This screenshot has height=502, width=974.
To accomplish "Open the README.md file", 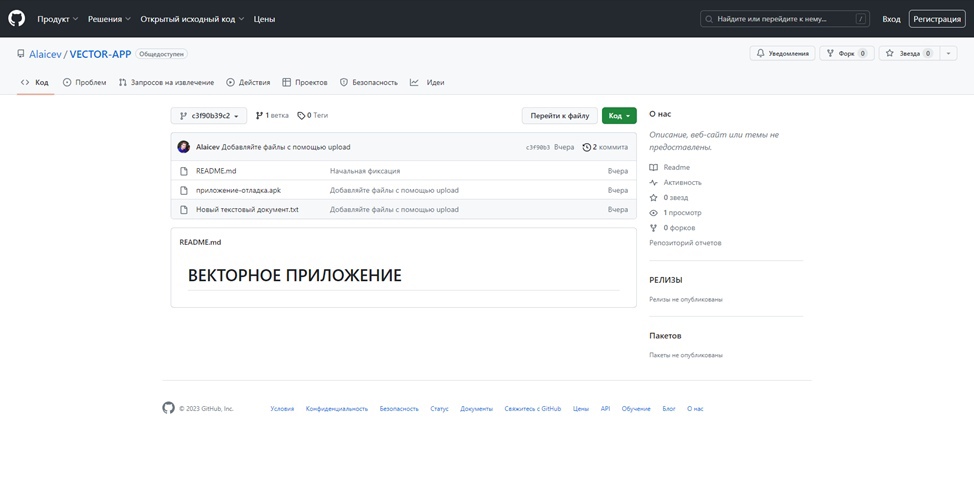I will pos(216,171).
